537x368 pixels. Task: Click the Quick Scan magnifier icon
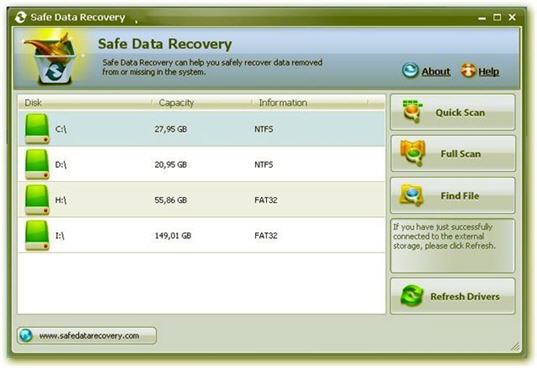pyautogui.click(x=412, y=111)
